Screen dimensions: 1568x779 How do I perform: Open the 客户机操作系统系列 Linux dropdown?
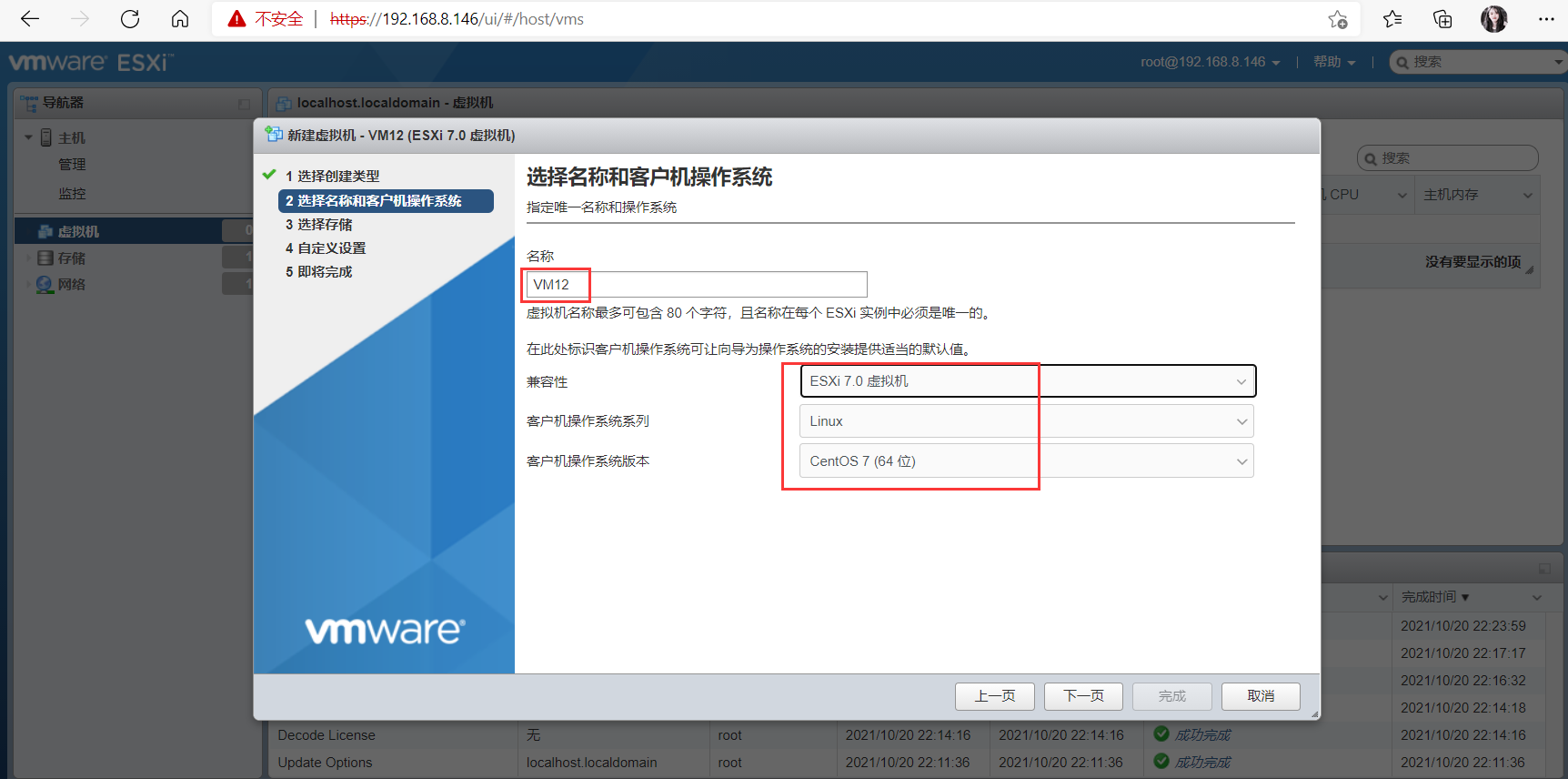1027,421
